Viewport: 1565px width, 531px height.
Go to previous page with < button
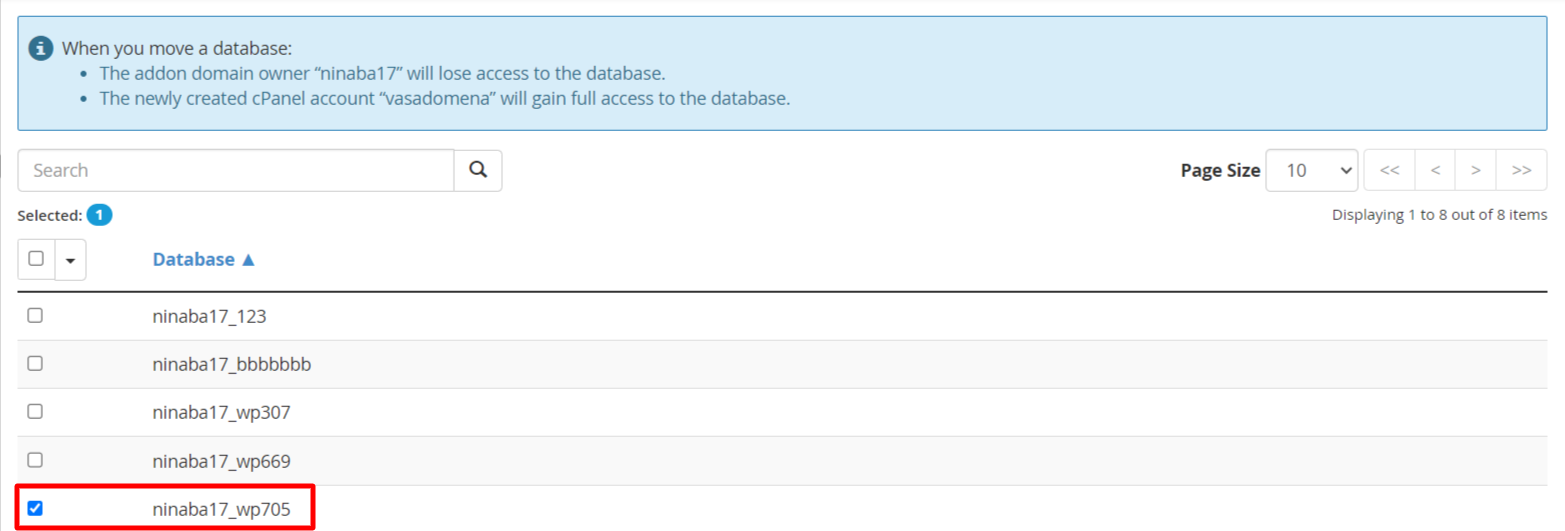pyautogui.click(x=1435, y=170)
